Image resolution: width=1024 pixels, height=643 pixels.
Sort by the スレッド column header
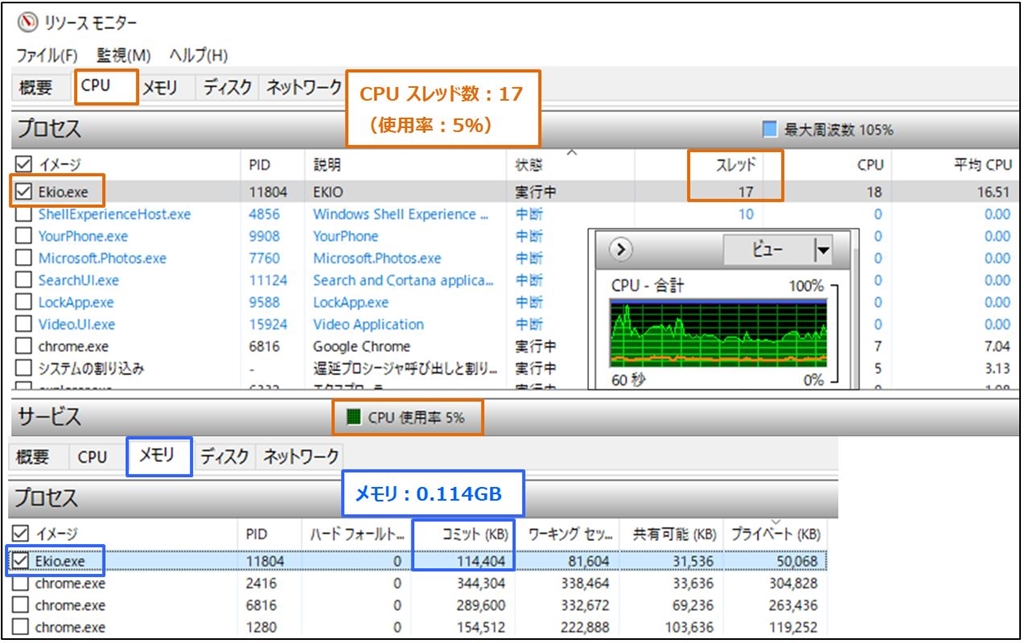coord(735,165)
